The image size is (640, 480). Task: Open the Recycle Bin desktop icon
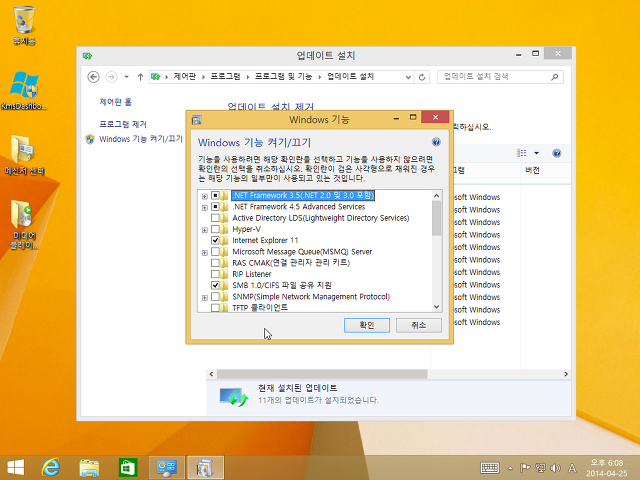point(24,24)
